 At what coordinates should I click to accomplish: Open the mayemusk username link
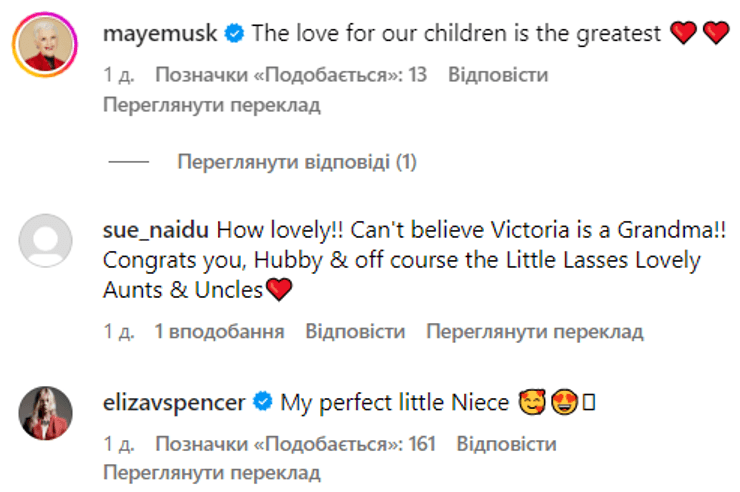[162, 34]
